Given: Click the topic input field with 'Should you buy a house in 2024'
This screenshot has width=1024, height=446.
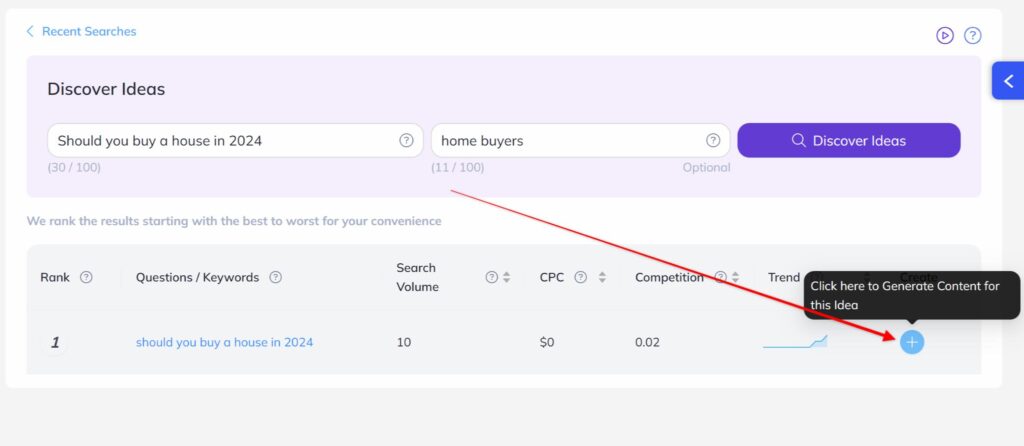Looking at the screenshot, I should point(235,140).
